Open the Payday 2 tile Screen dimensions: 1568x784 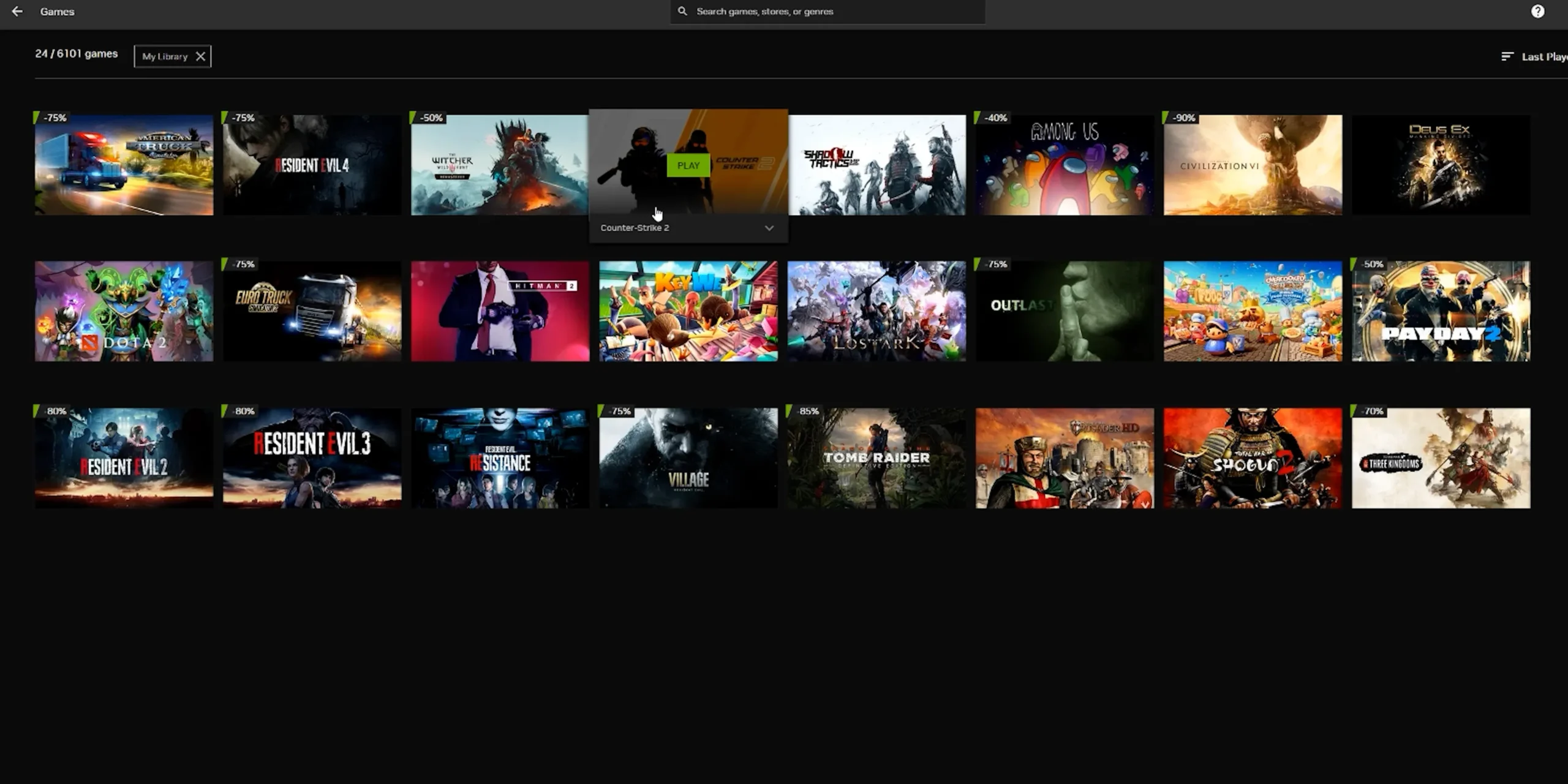[1441, 311]
